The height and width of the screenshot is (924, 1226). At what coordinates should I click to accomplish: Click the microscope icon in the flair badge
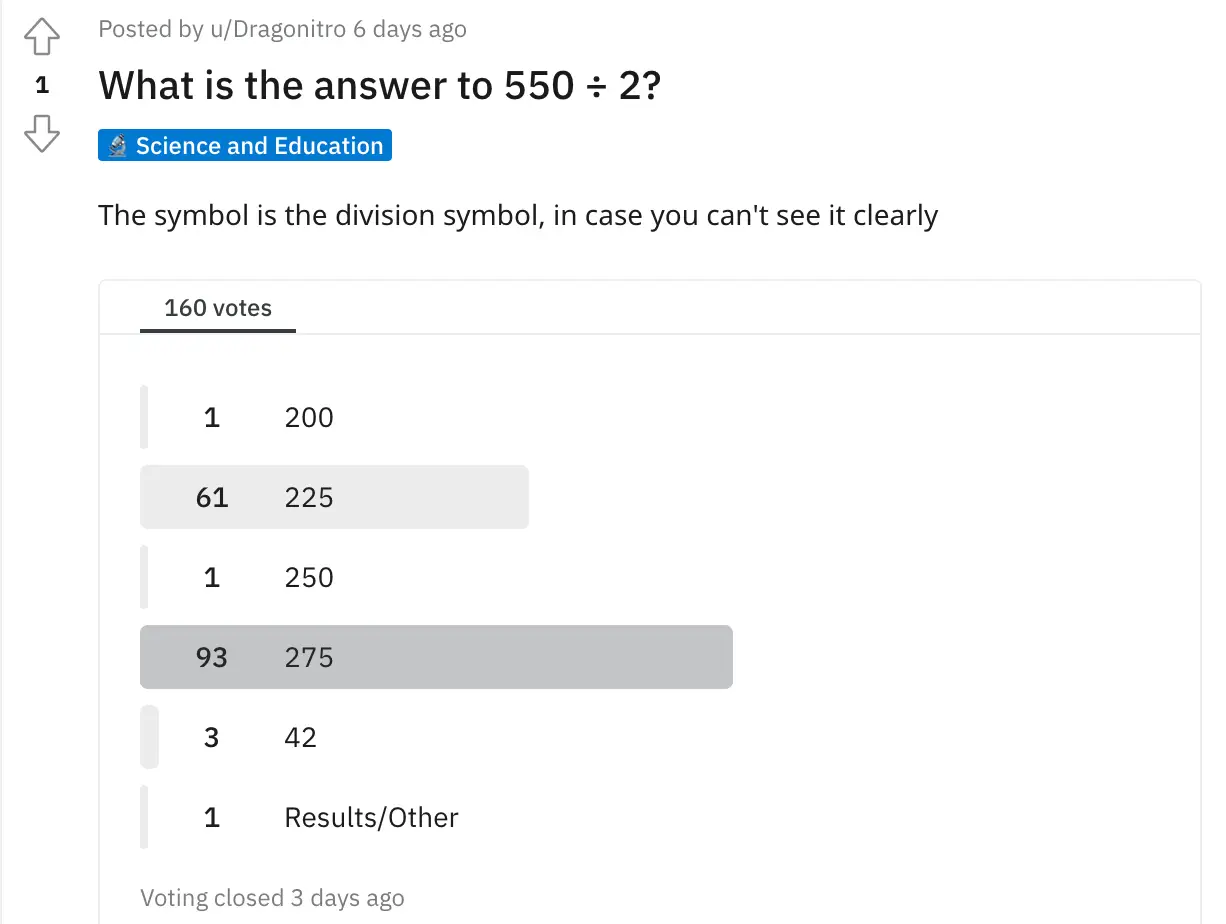pyautogui.click(x=117, y=144)
